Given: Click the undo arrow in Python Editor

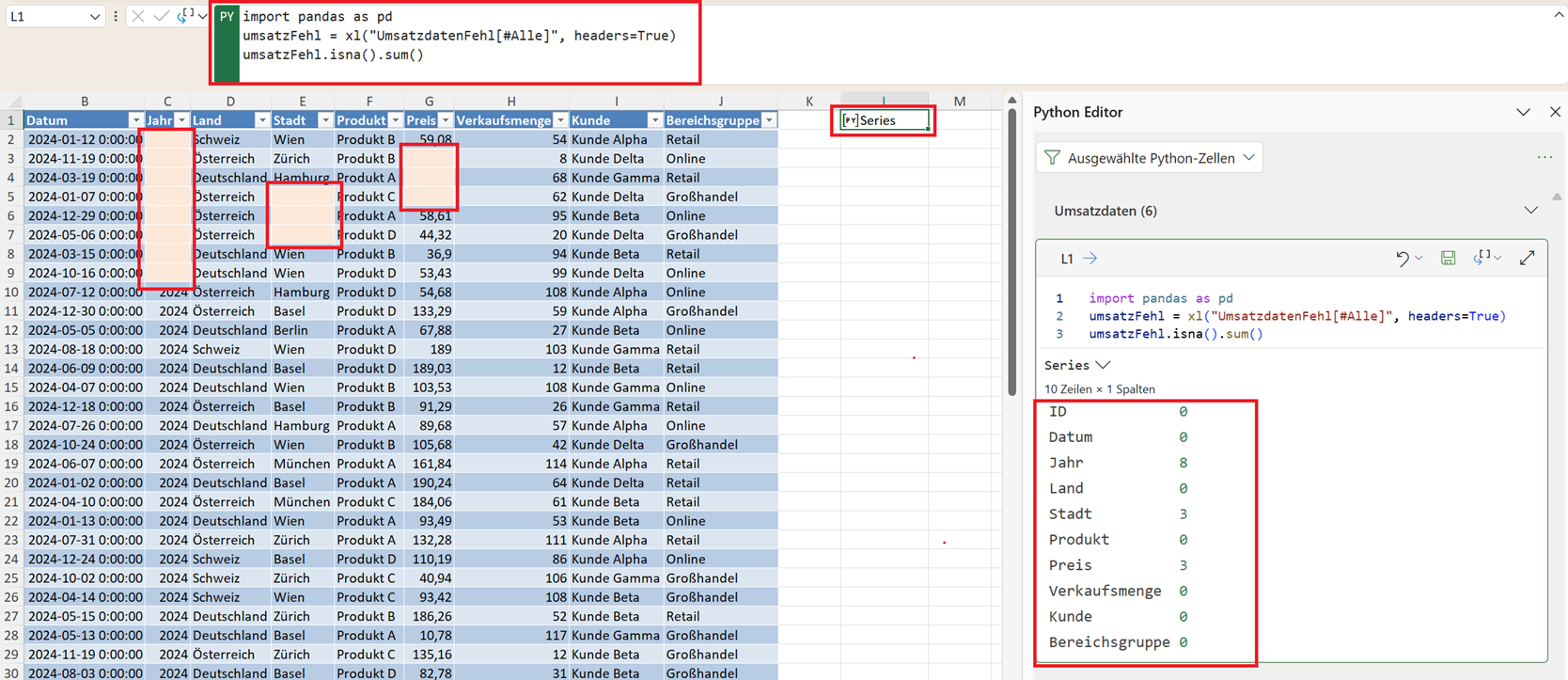Looking at the screenshot, I should pyautogui.click(x=1402, y=258).
